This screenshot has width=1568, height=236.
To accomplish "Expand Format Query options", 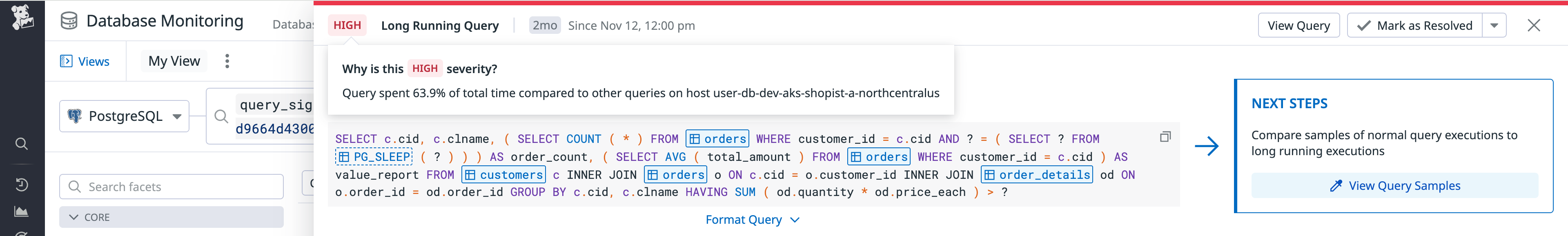I will (752, 220).
